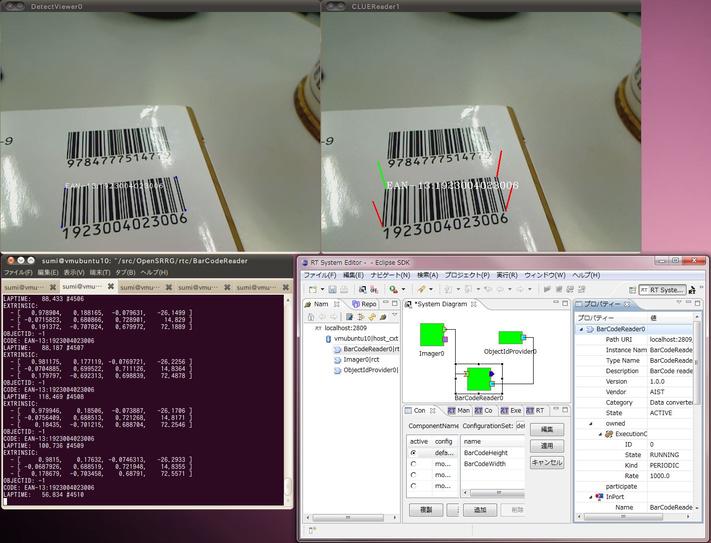This screenshot has height=543, width=711.
Task: Collapse the BarCodeReader0 node in properties
Action: pos(581,330)
